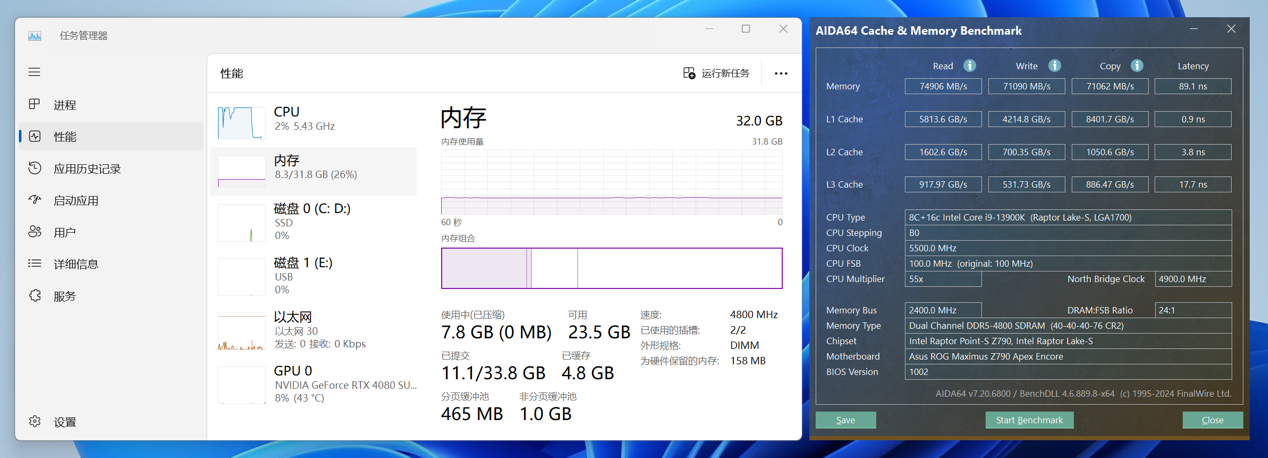Viewport: 1268px width, 458px height.
Task: Minimize the AIDA64 benchmark window
Action: [x=1193, y=29]
